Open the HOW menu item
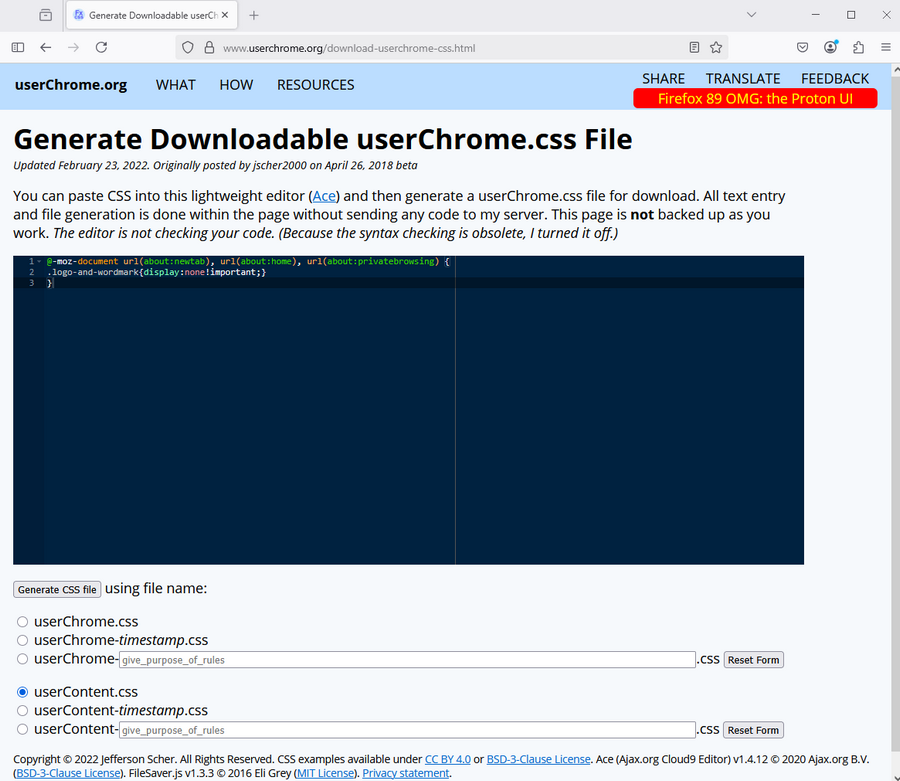The height and width of the screenshot is (781, 900). click(236, 85)
